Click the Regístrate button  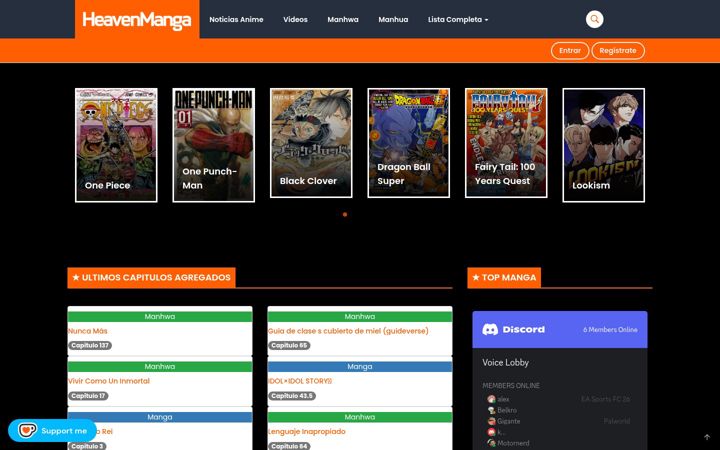[618, 51]
